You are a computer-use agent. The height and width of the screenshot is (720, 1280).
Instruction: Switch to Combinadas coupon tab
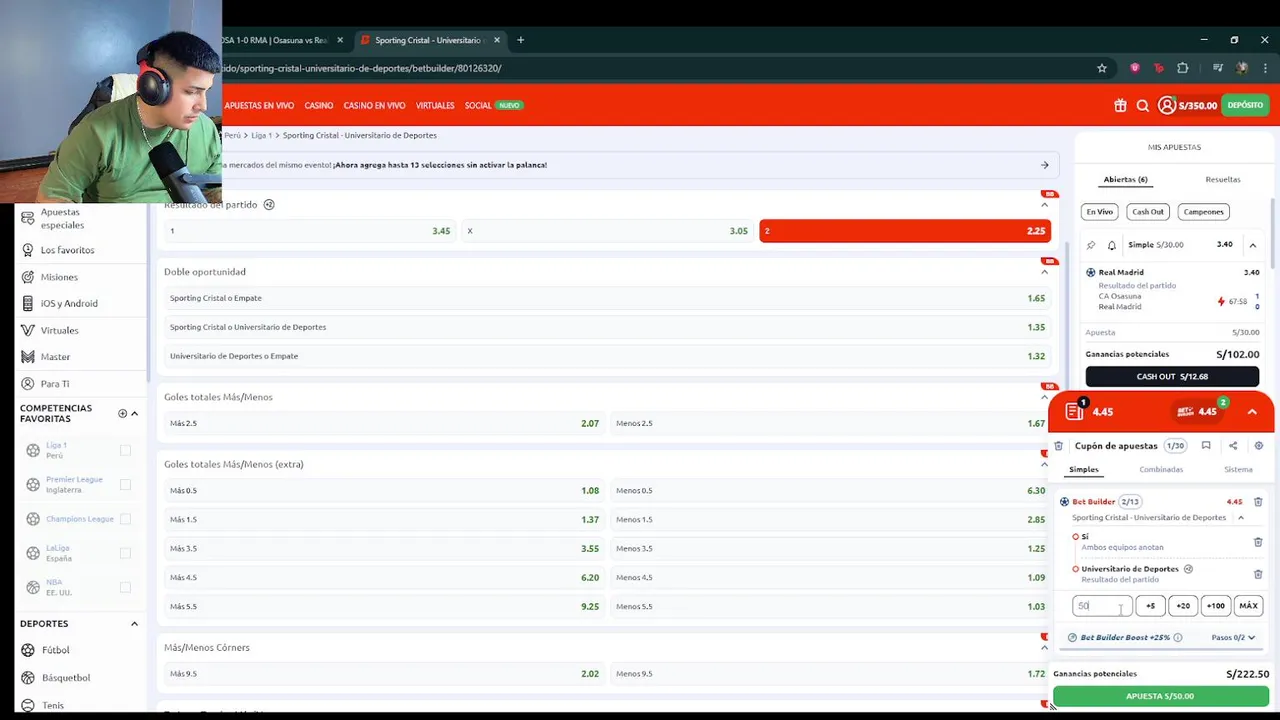coord(1161,469)
